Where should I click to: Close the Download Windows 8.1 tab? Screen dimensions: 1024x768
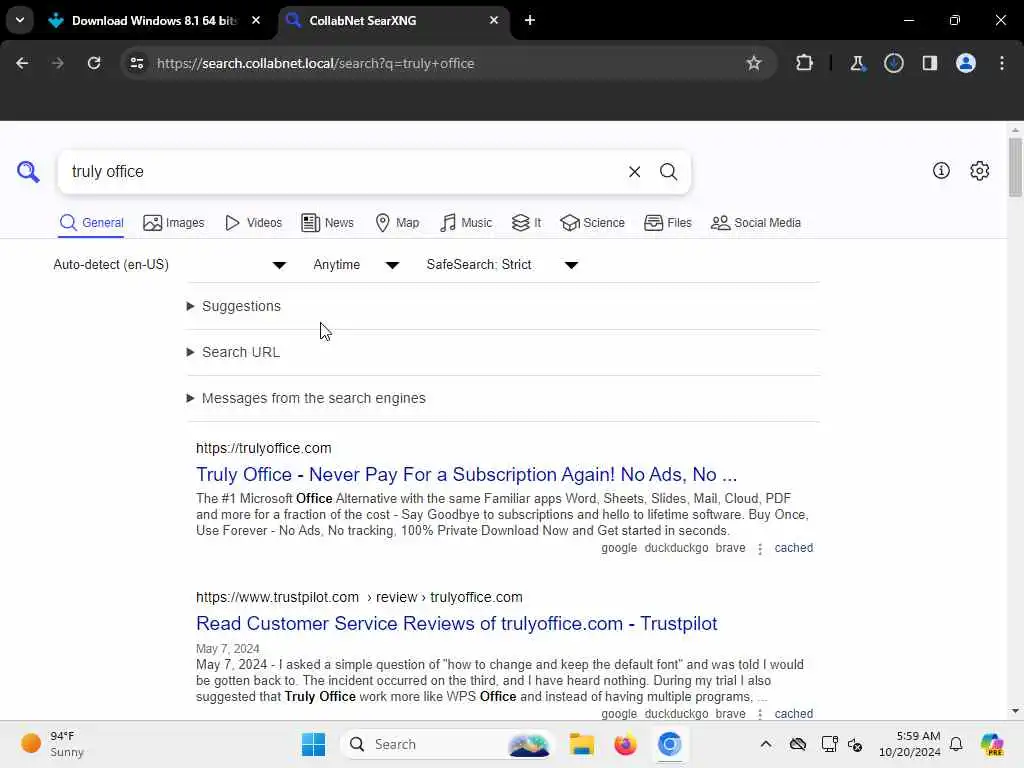[256, 20]
